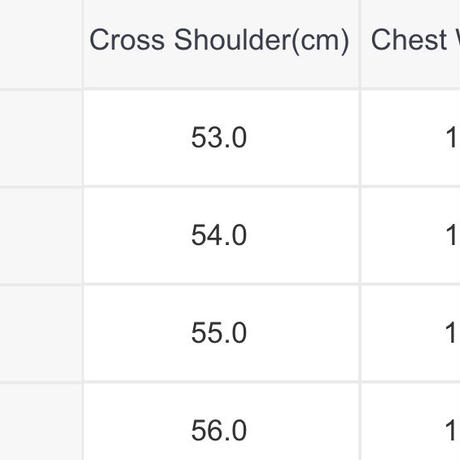Image resolution: width=460 pixels, height=460 pixels.
Task: Click the row border between 55.0 and 56.0
Action: (x=221, y=382)
